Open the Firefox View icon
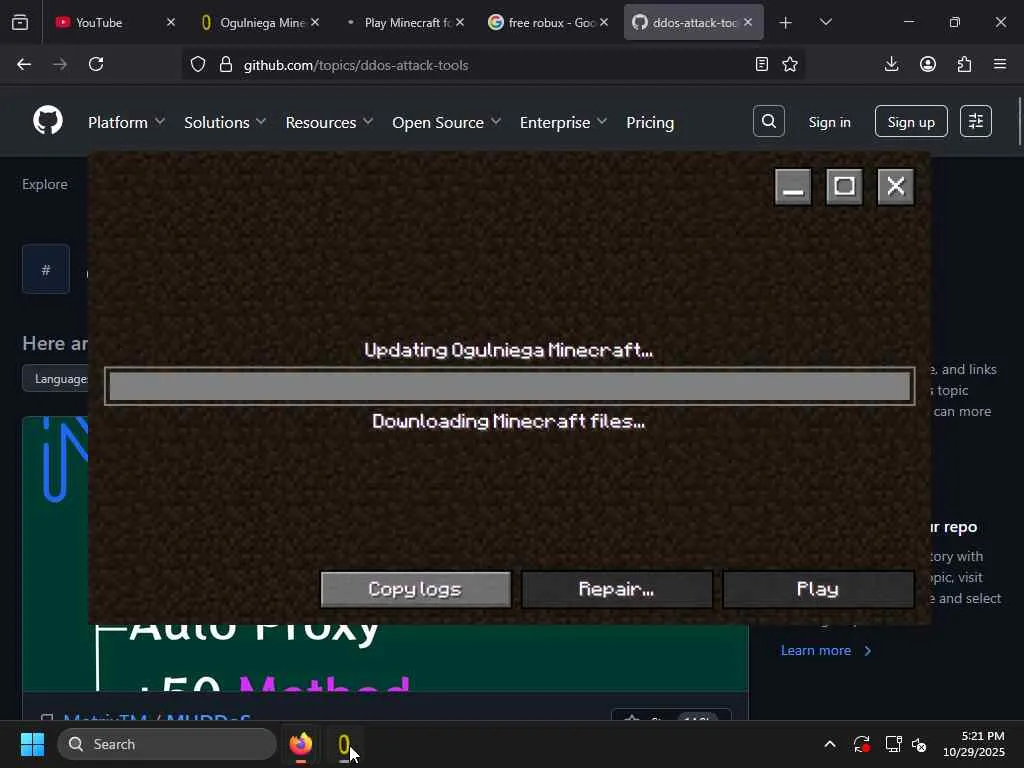 click(x=20, y=22)
